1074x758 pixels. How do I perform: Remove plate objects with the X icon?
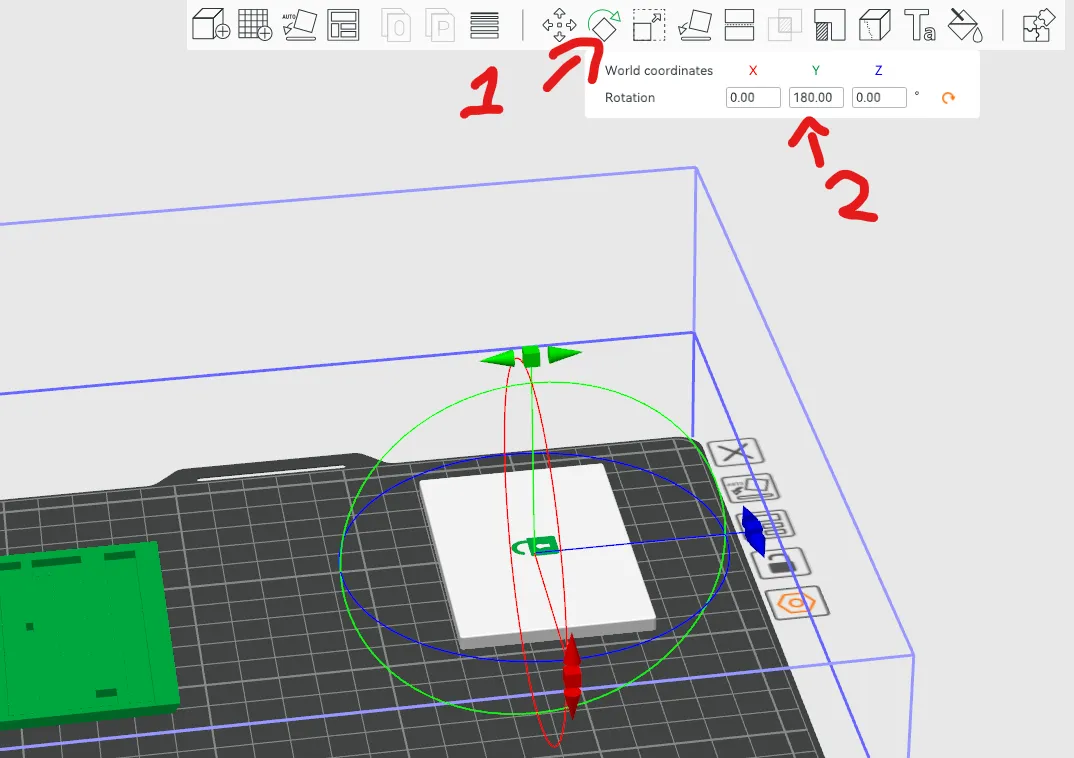(736, 452)
